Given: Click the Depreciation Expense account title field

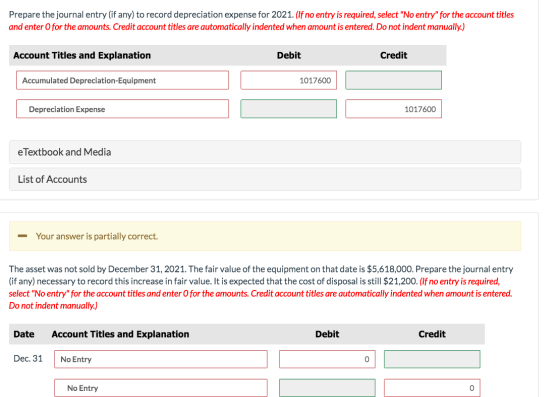Looking at the screenshot, I should pos(122,109).
